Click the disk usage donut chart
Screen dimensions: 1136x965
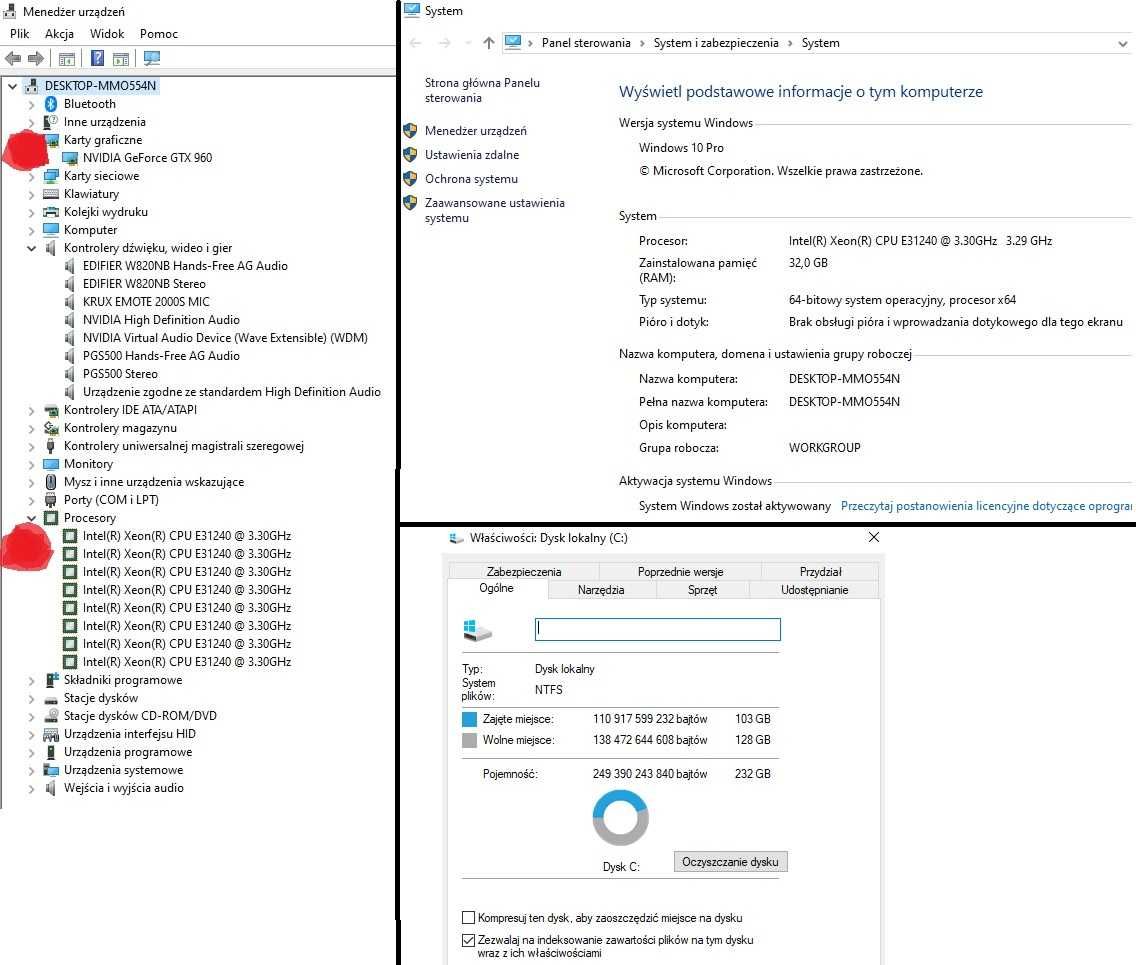(x=620, y=817)
